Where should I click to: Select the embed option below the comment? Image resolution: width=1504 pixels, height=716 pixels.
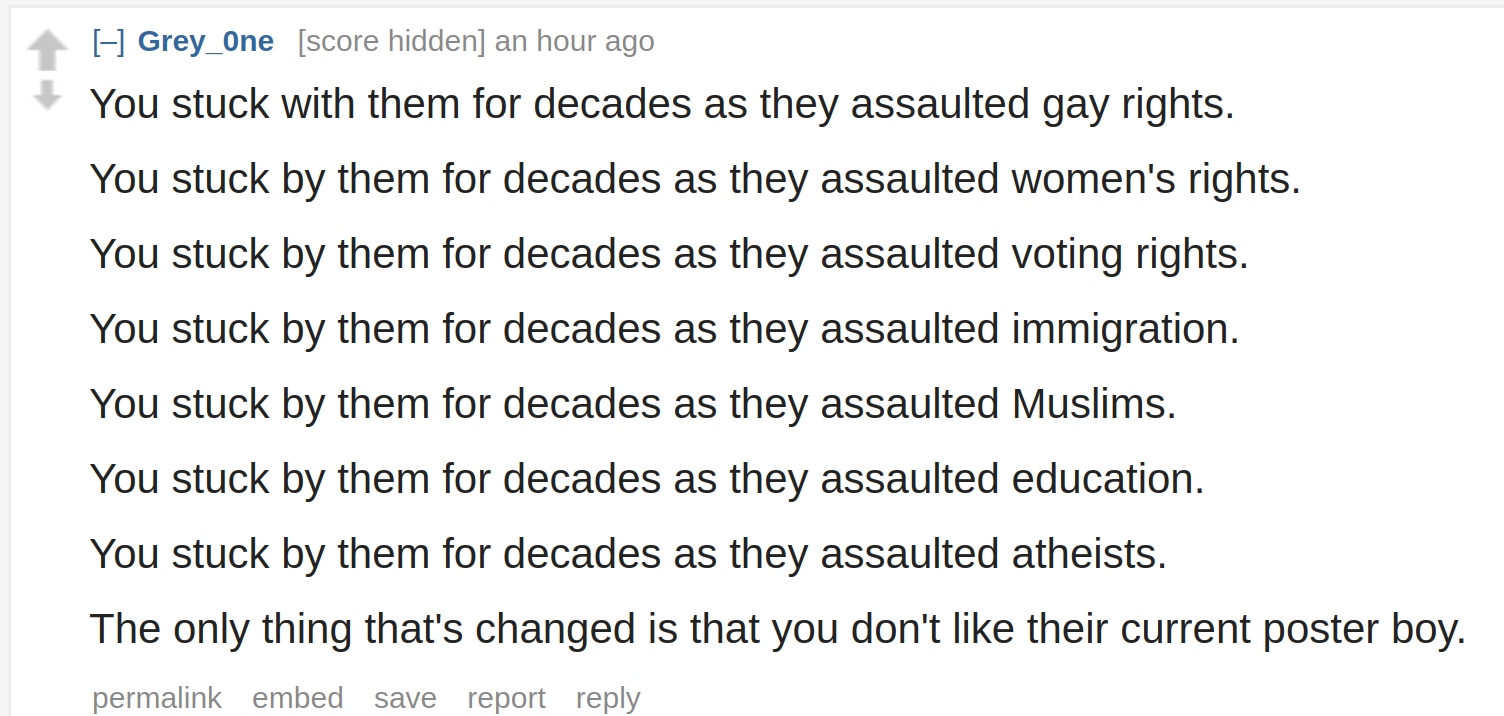pyautogui.click(x=298, y=697)
